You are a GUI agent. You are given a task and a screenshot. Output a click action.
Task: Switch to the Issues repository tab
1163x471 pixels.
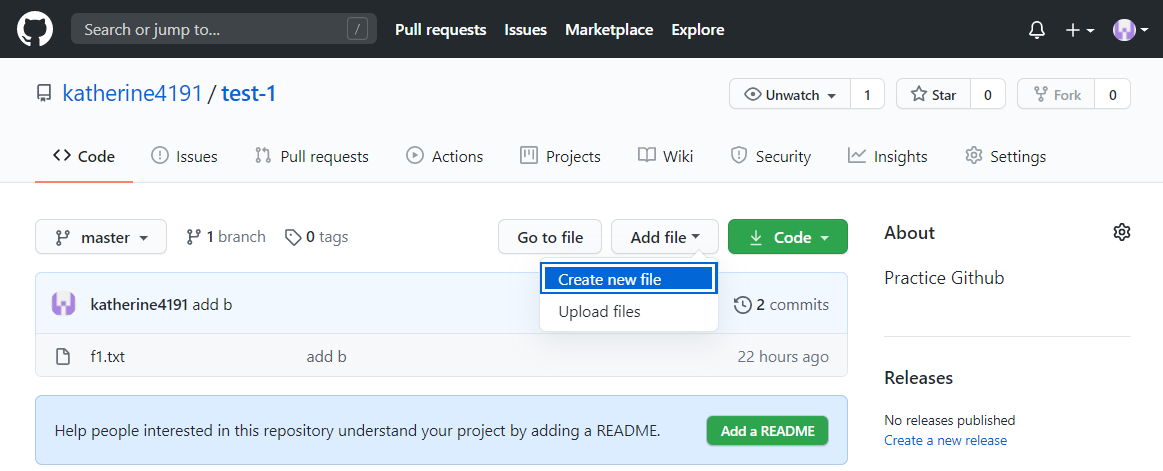point(184,156)
